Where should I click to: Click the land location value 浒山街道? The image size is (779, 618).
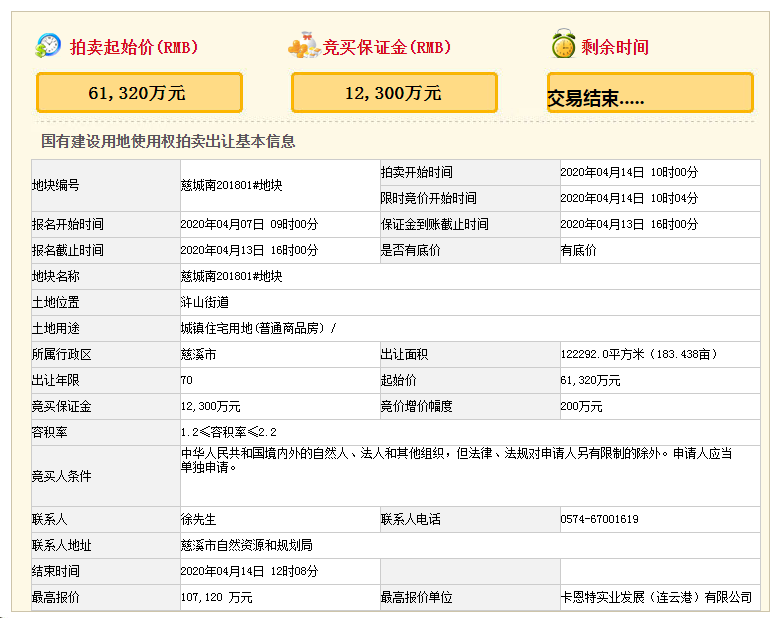pos(203,302)
